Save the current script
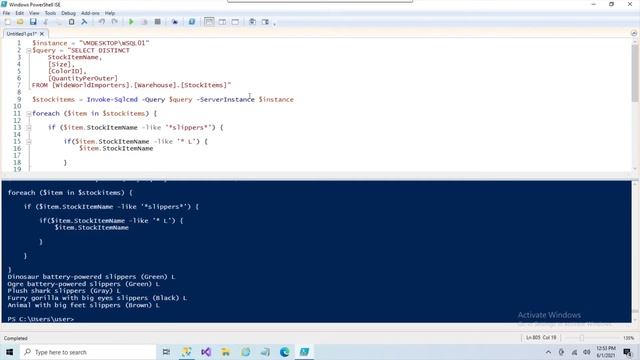The image size is (640, 360). (33, 22)
